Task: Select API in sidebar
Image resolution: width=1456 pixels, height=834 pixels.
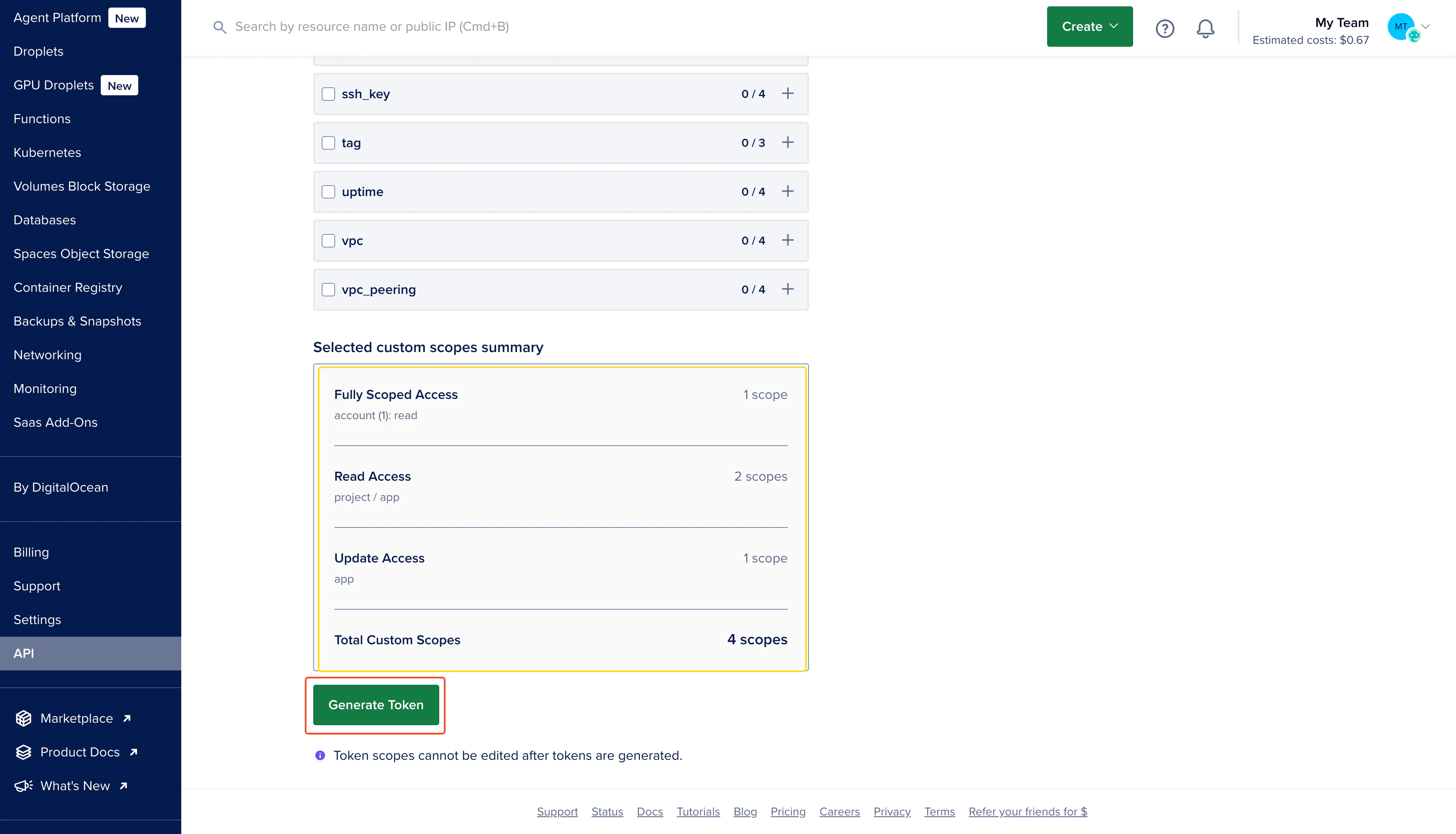Action: (91, 654)
